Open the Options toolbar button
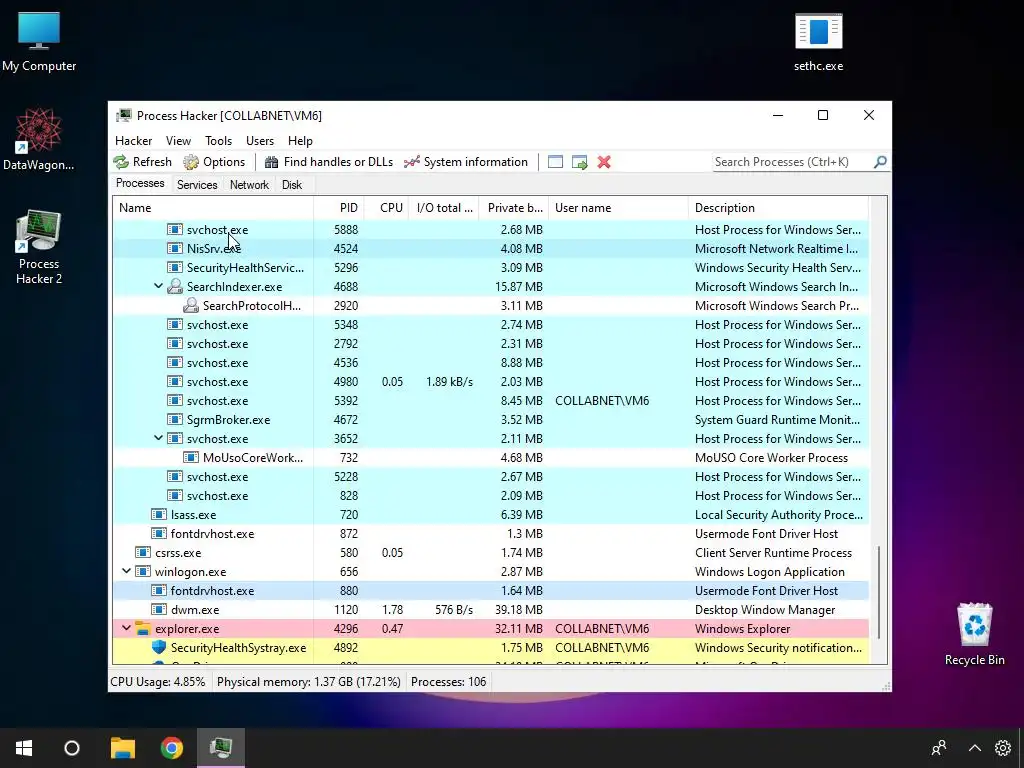This screenshot has width=1024, height=768. tap(214, 162)
